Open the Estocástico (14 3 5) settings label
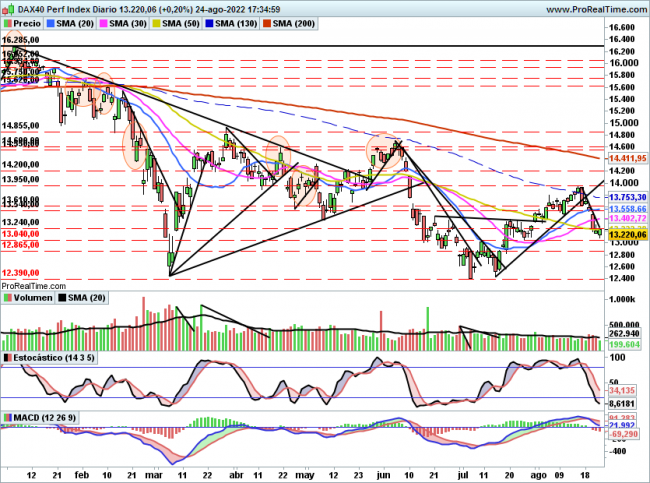Viewport: 650px width, 483px height. coord(53,357)
